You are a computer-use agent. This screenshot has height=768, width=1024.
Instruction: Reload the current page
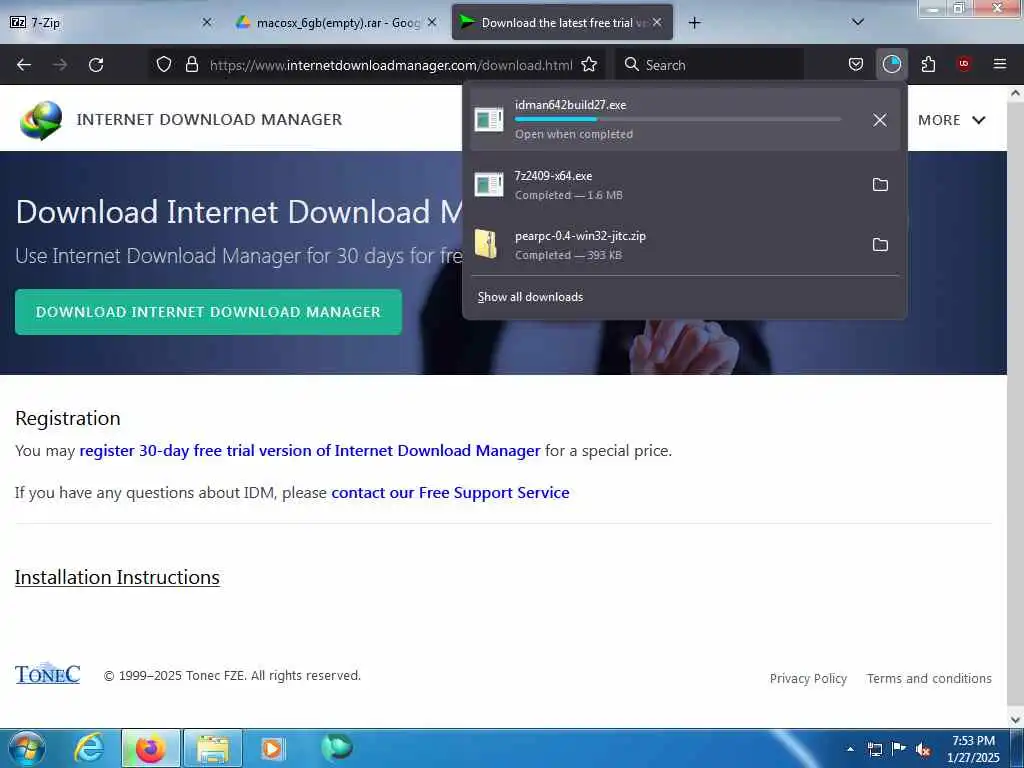click(x=96, y=65)
